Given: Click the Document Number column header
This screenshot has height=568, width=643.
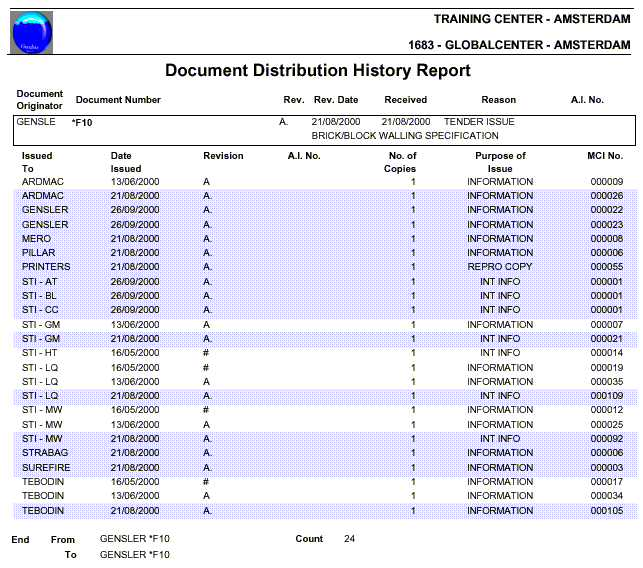Looking at the screenshot, I should coord(118,100).
